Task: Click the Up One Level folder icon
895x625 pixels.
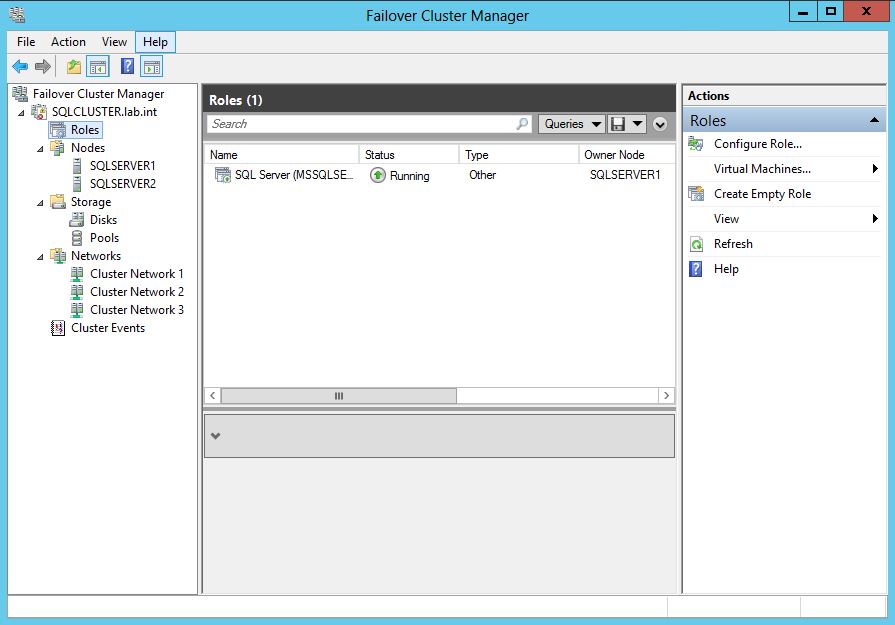Action: point(74,67)
